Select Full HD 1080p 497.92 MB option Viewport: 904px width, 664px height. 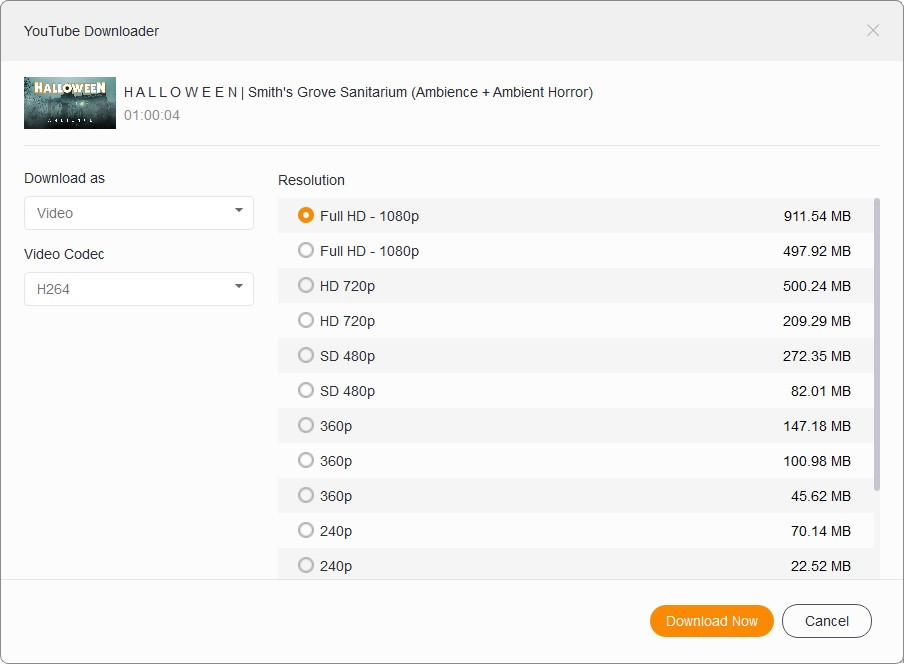[x=306, y=250]
